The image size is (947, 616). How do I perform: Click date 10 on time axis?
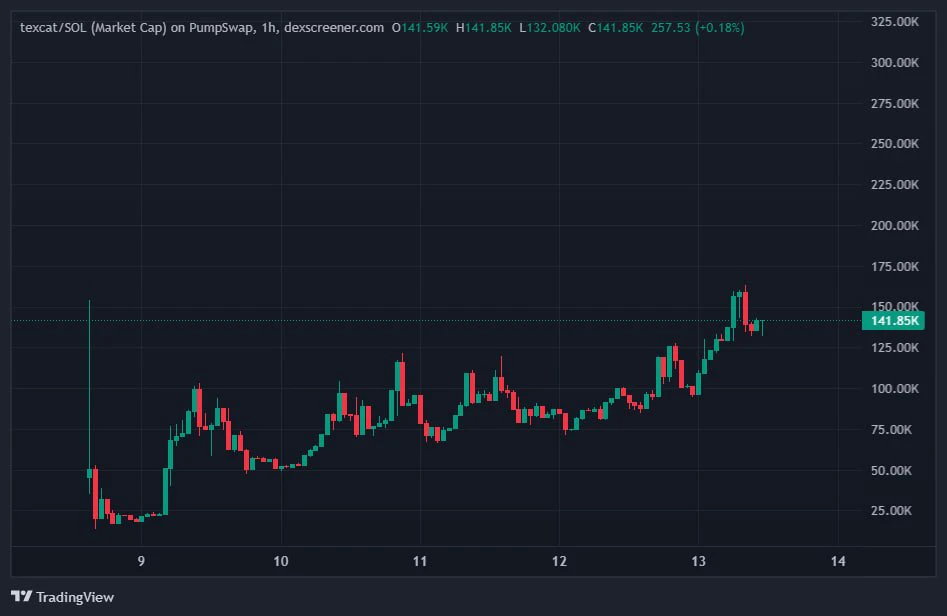281,562
